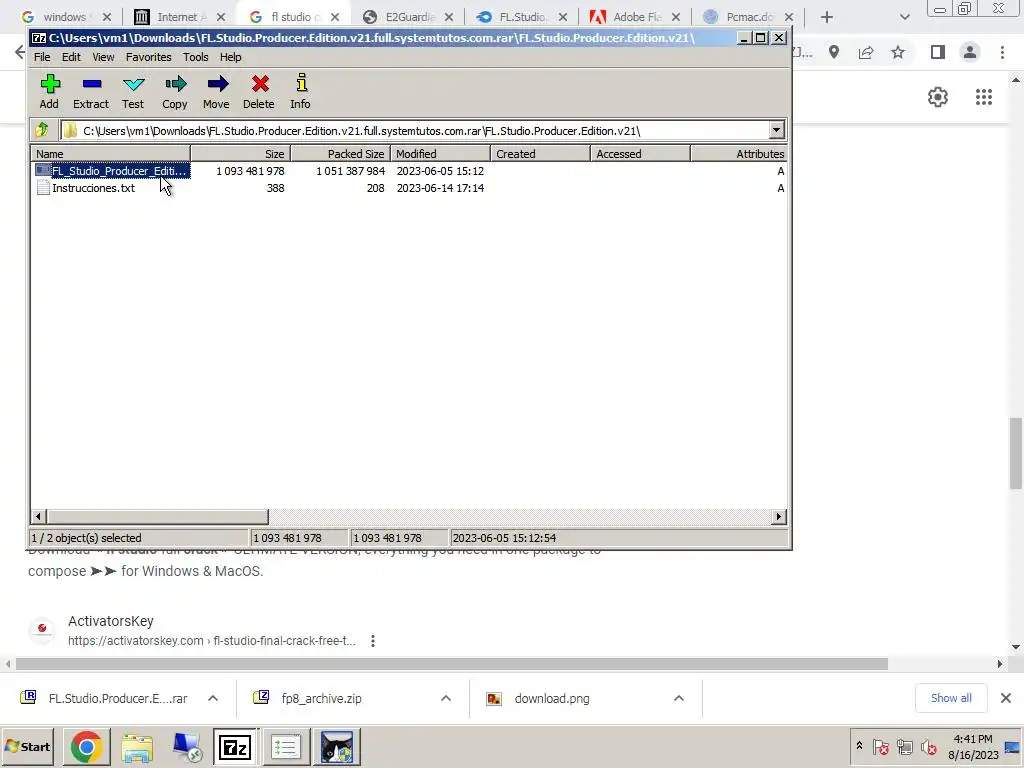
Task: Click the Share page icon in Chrome
Action: (x=866, y=52)
